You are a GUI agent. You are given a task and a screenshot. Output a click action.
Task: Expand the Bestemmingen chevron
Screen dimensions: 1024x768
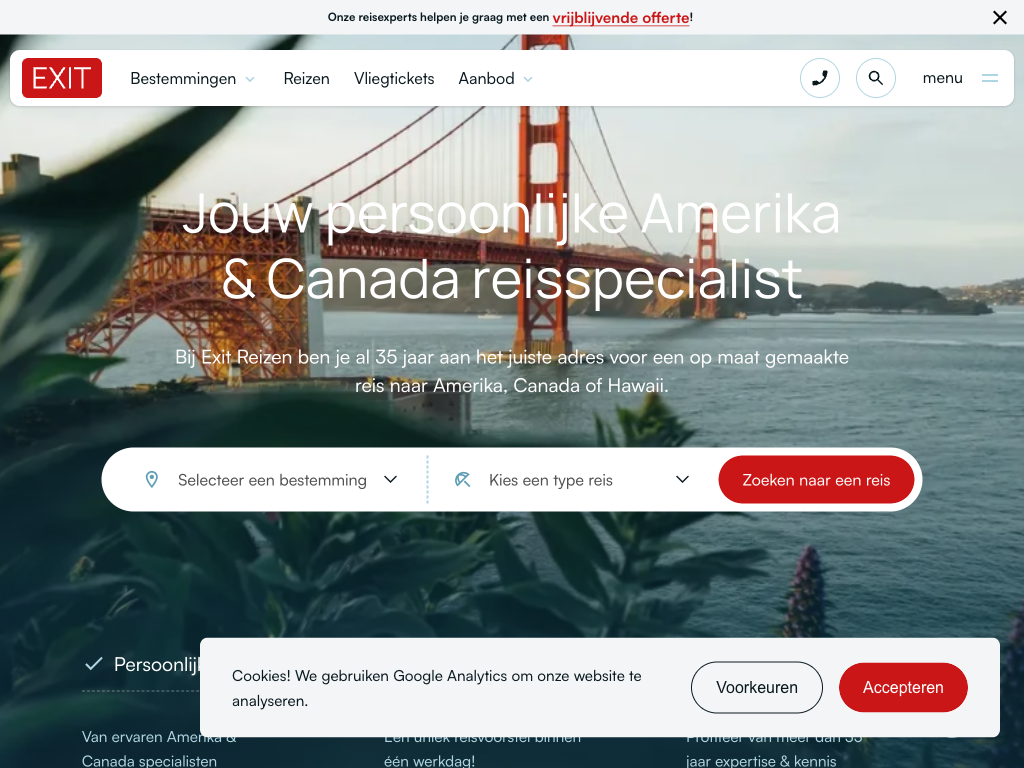tap(250, 79)
